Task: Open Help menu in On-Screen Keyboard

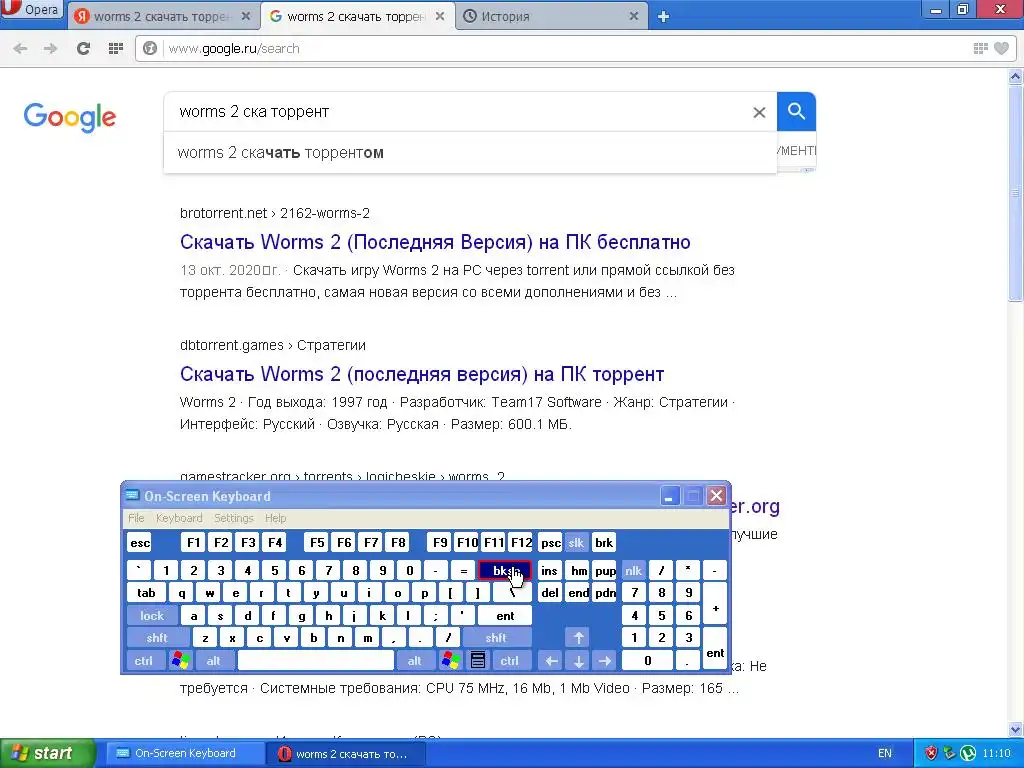Action: (x=275, y=518)
